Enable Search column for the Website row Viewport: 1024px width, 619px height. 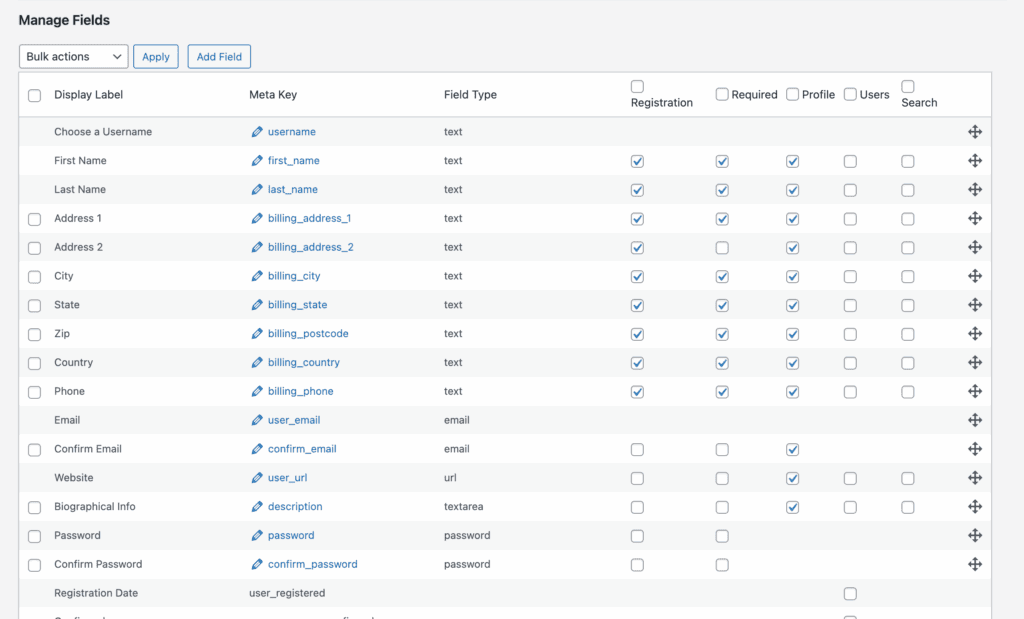tap(908, 479)
